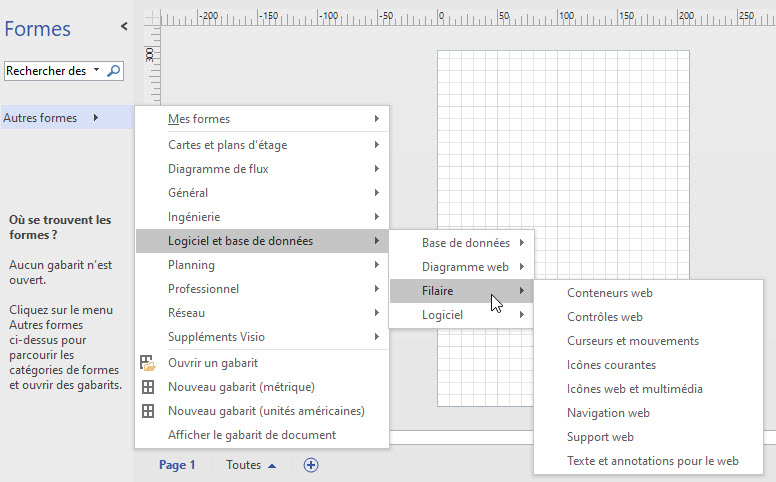
Task: Open the Professionnel shapes category
Action: (262, 289)
